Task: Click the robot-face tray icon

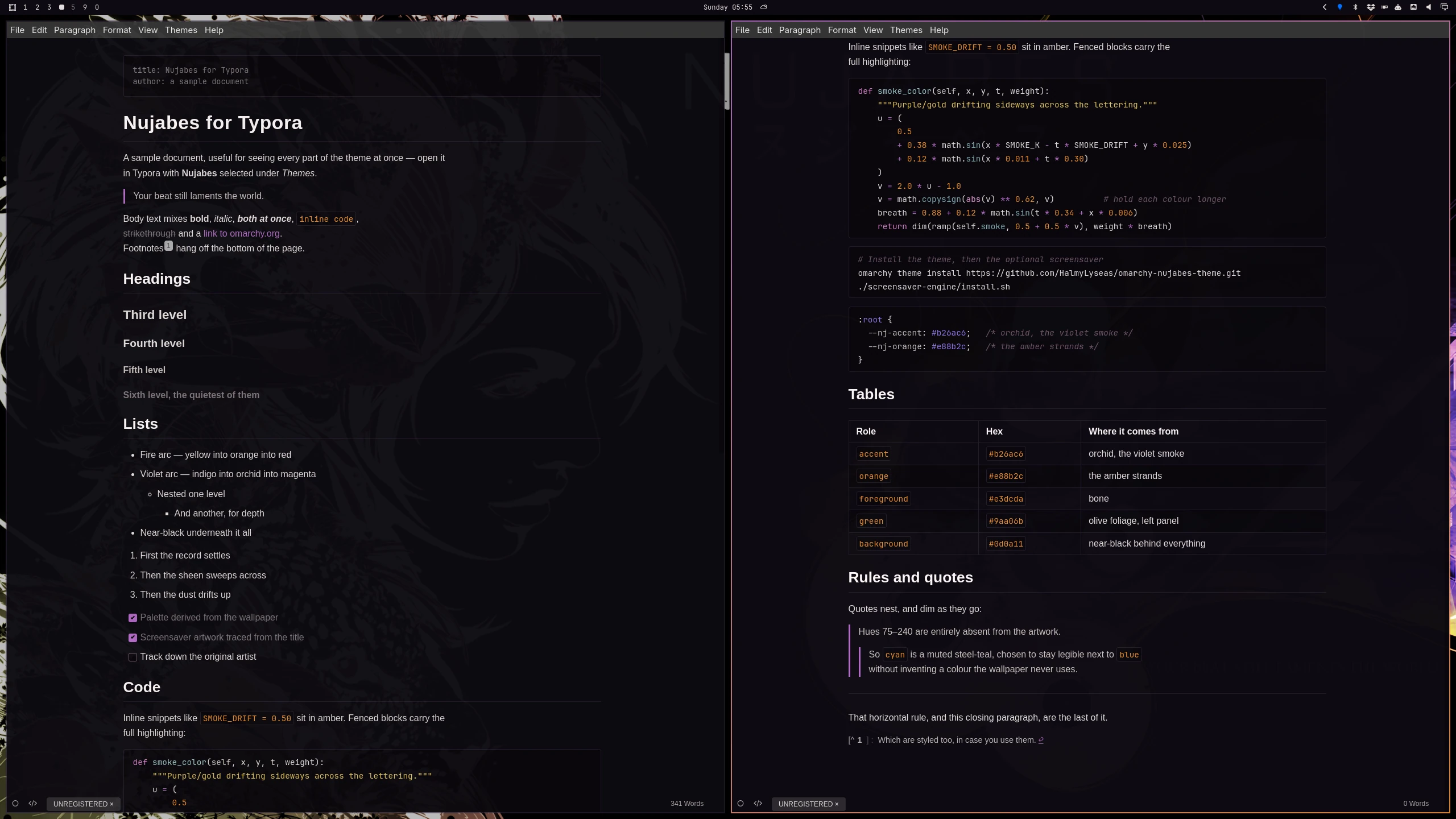Action: coord(1398,7)
